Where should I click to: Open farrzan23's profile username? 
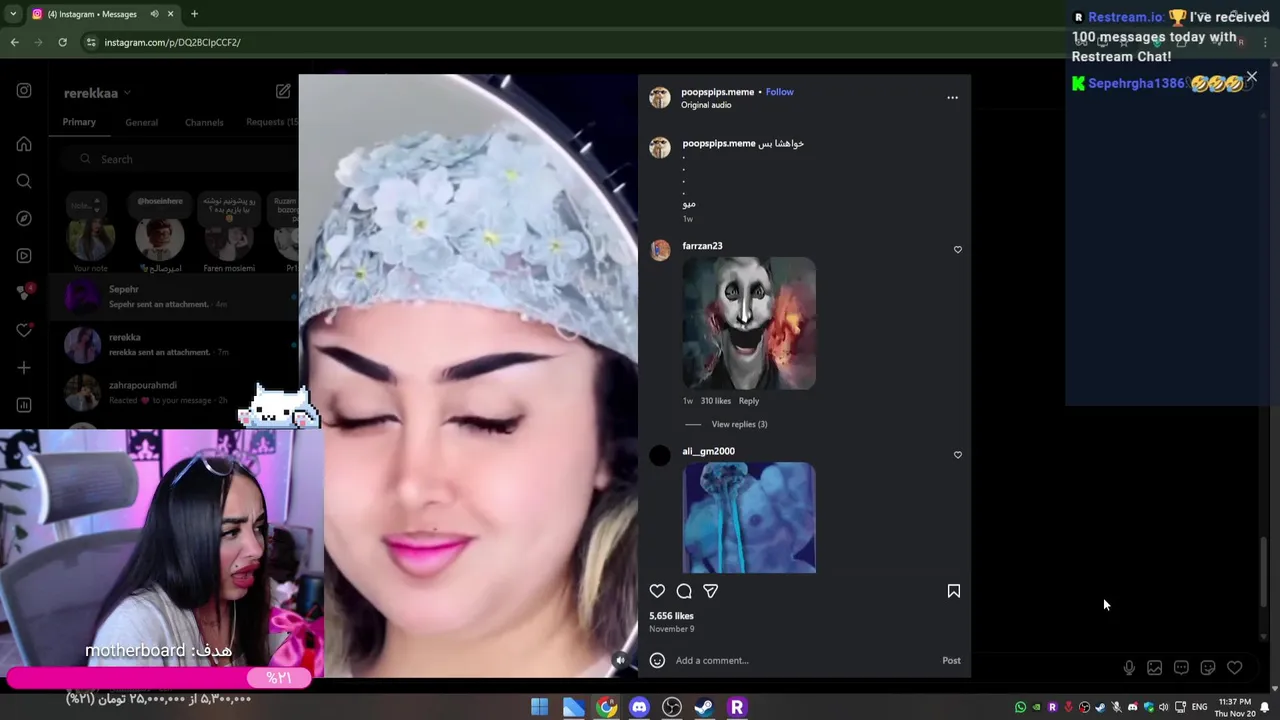click(702, 246)
